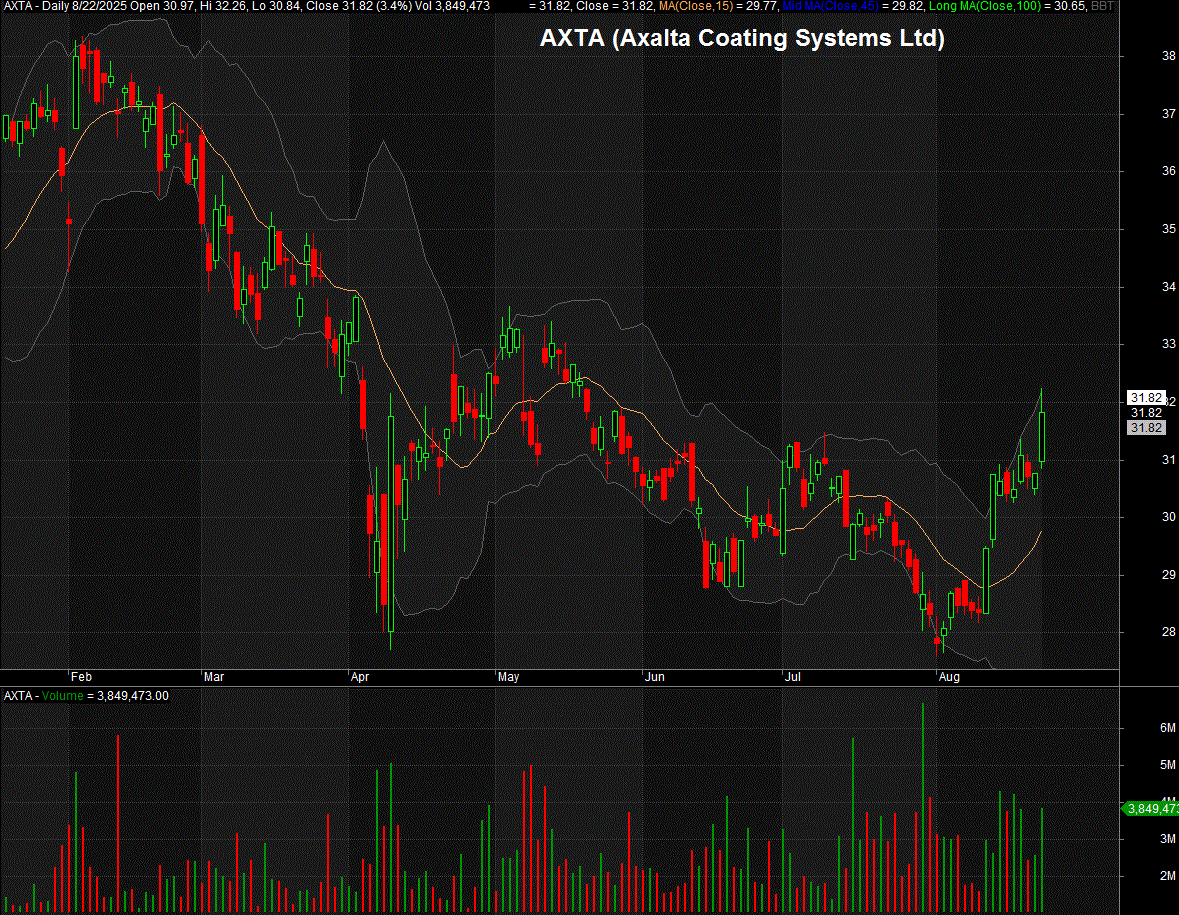Select the Mar label on the date axis

[x=214, y=677]
